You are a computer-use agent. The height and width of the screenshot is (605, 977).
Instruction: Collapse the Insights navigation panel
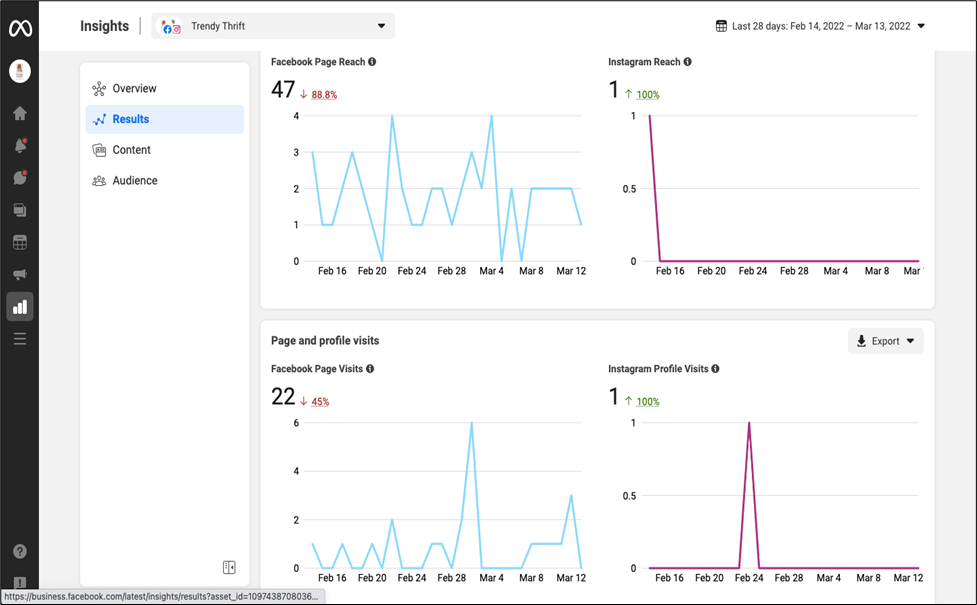click(229, 567)
